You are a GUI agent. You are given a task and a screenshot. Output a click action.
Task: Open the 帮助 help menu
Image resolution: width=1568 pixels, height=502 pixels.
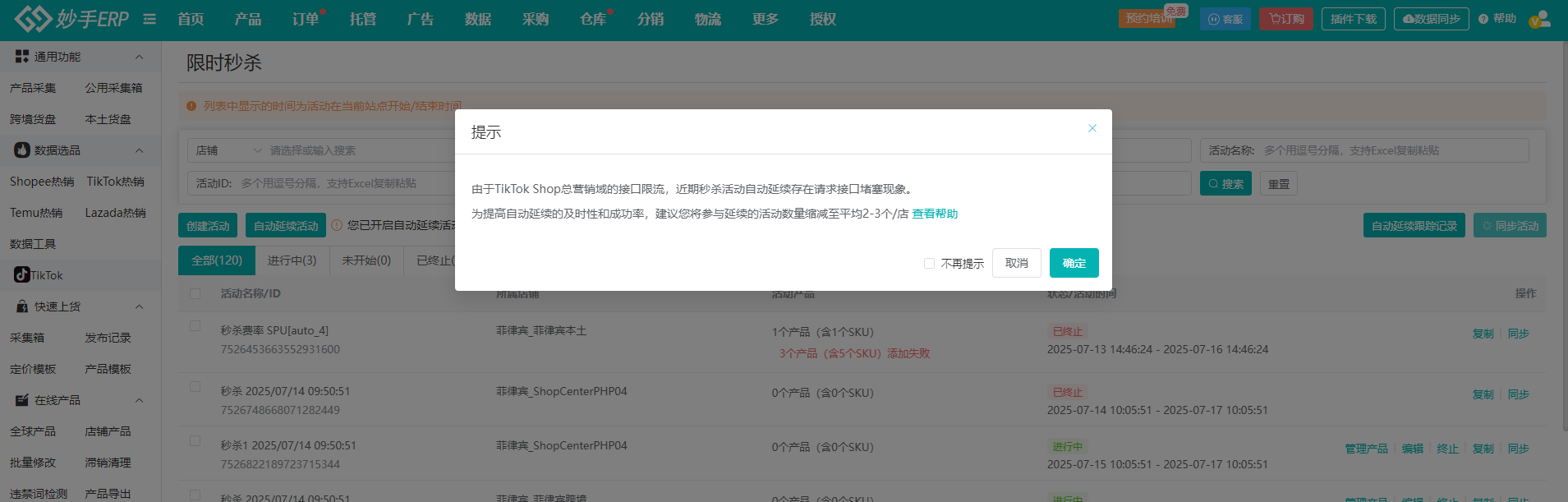[x=1497, y=19]
